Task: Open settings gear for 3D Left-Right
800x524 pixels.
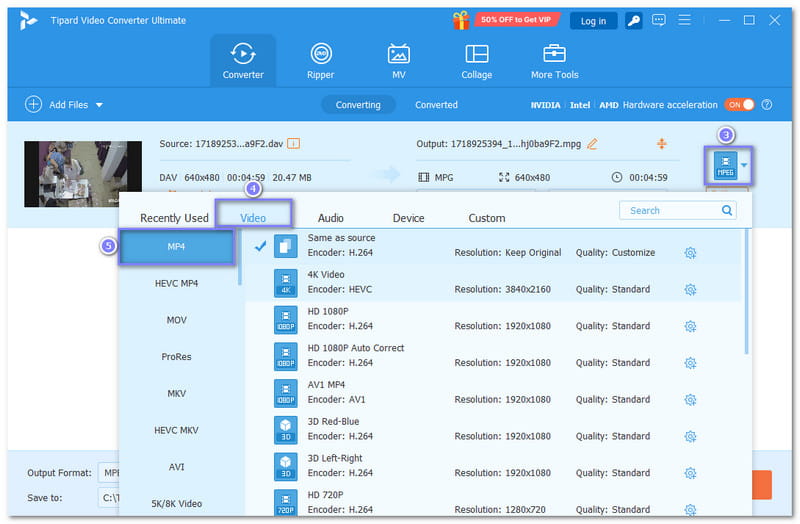Action: (690, 473)
